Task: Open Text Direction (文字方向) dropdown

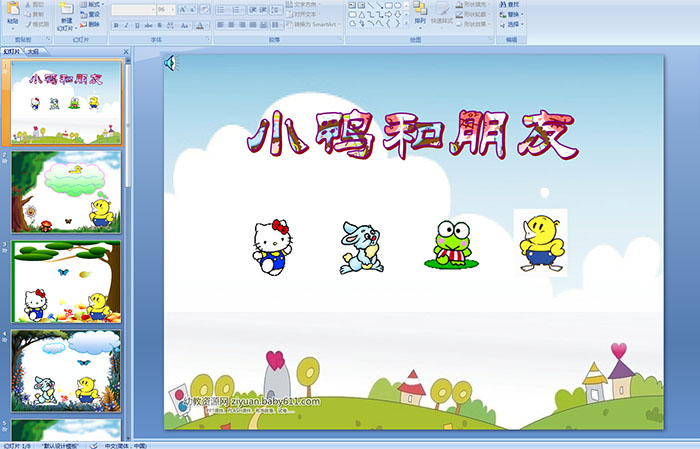Action: click(x=304, y=4)
